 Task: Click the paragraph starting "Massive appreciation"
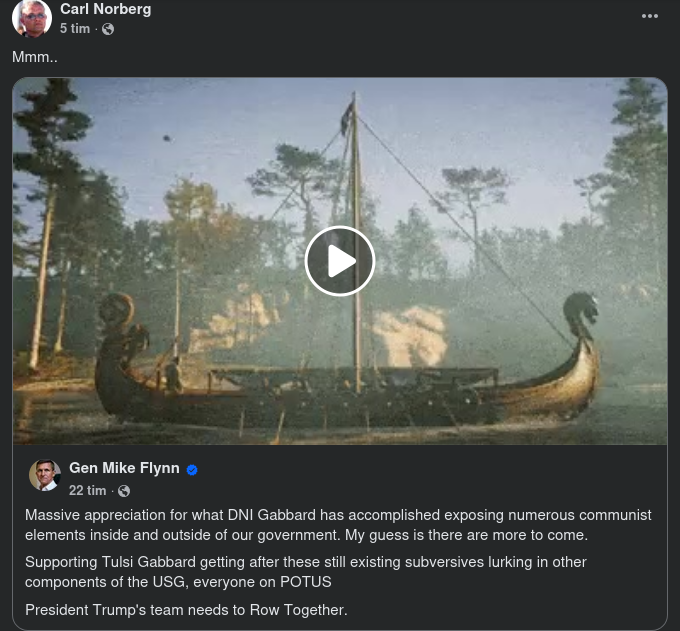[338, 525]
